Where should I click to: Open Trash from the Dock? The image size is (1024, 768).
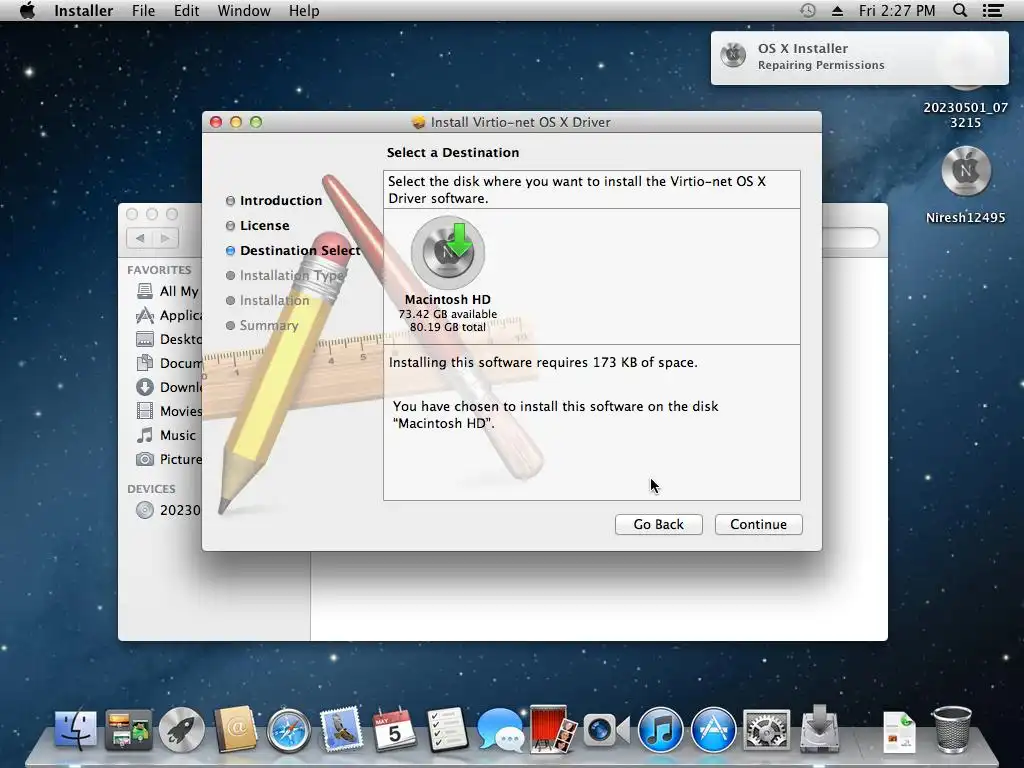(x=952, y=729)
